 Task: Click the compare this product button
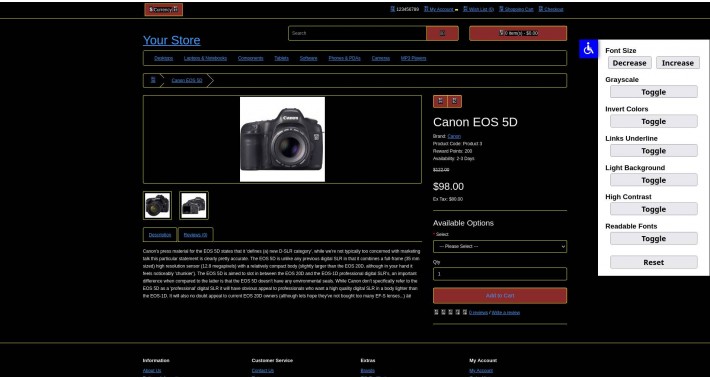coord(455,101)
